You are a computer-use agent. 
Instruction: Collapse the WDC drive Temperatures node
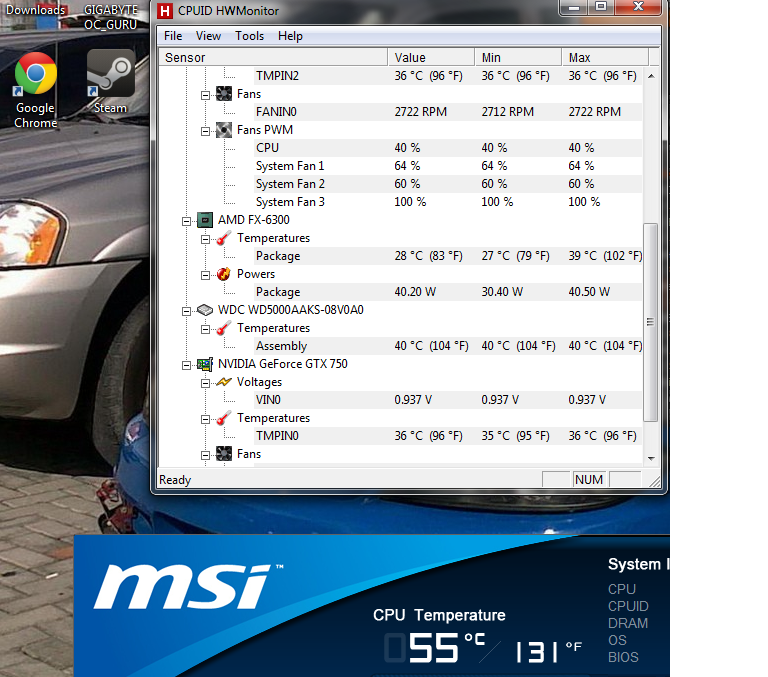pyautogui.click(x=205, y=330)
